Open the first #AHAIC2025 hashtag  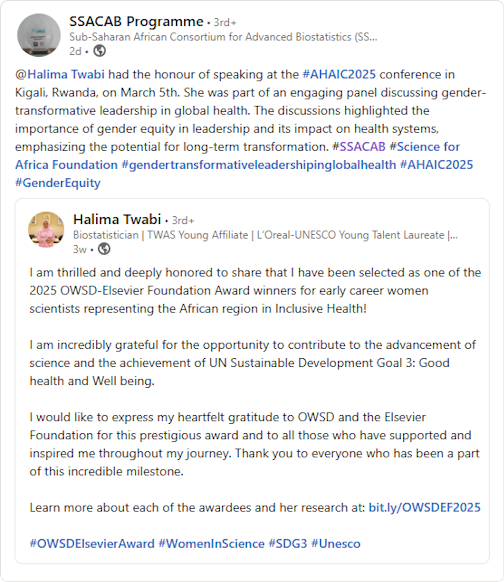(339, 74)
